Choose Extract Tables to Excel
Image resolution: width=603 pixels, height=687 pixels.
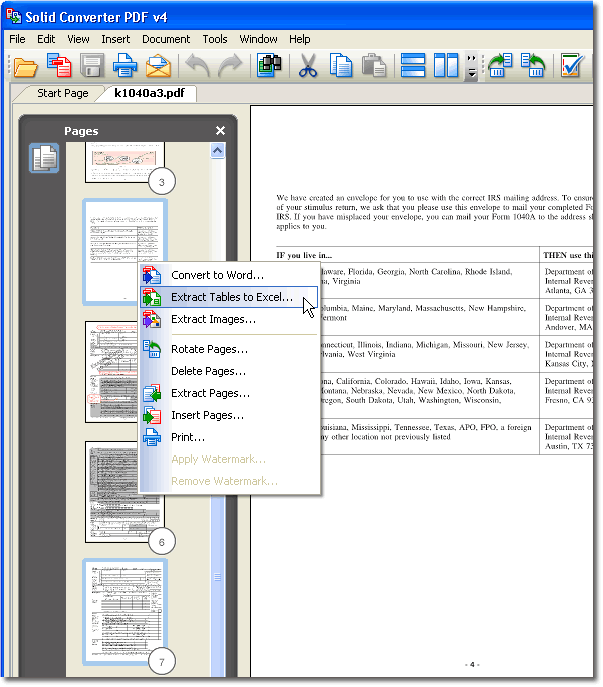tap(231, 297)
